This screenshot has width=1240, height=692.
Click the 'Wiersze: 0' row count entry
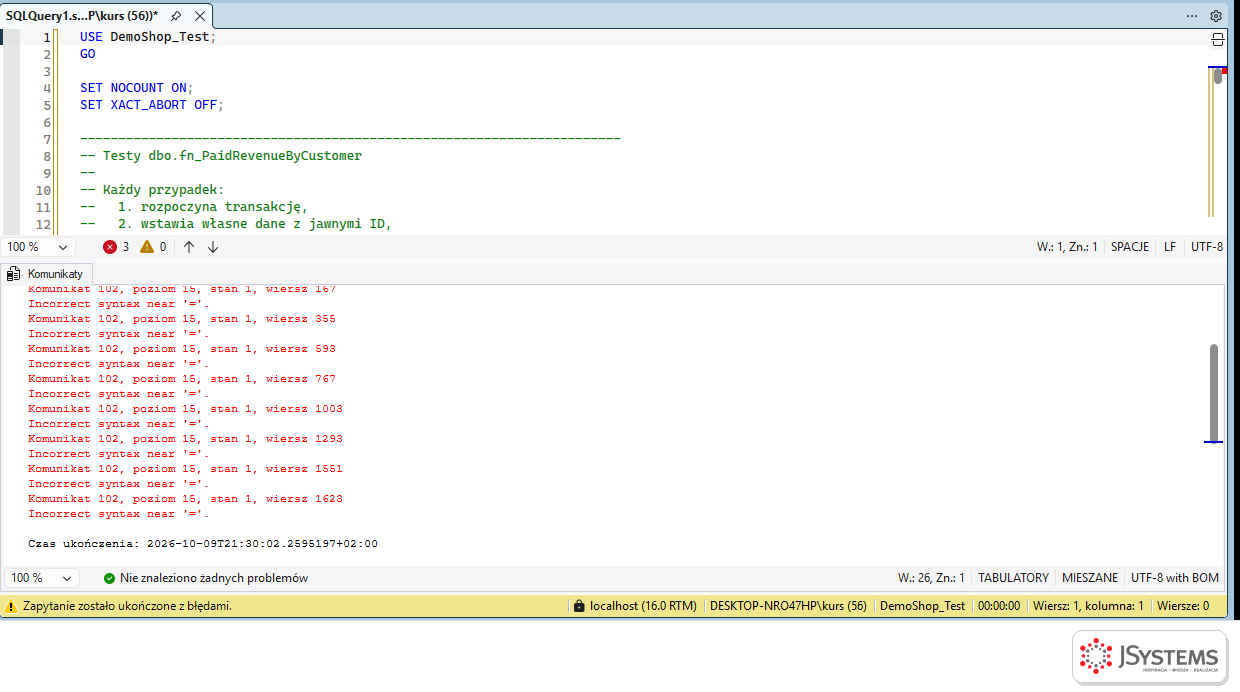click(x=1183, y=606)
